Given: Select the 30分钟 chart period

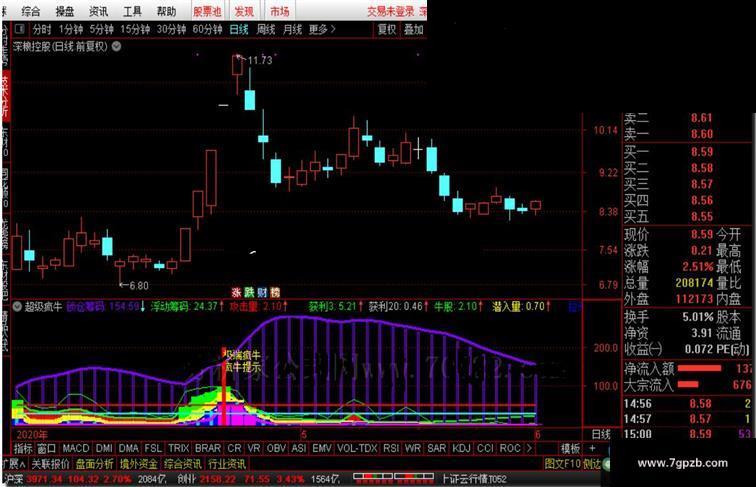Looking at the screenshot, I should click(172, 29).
